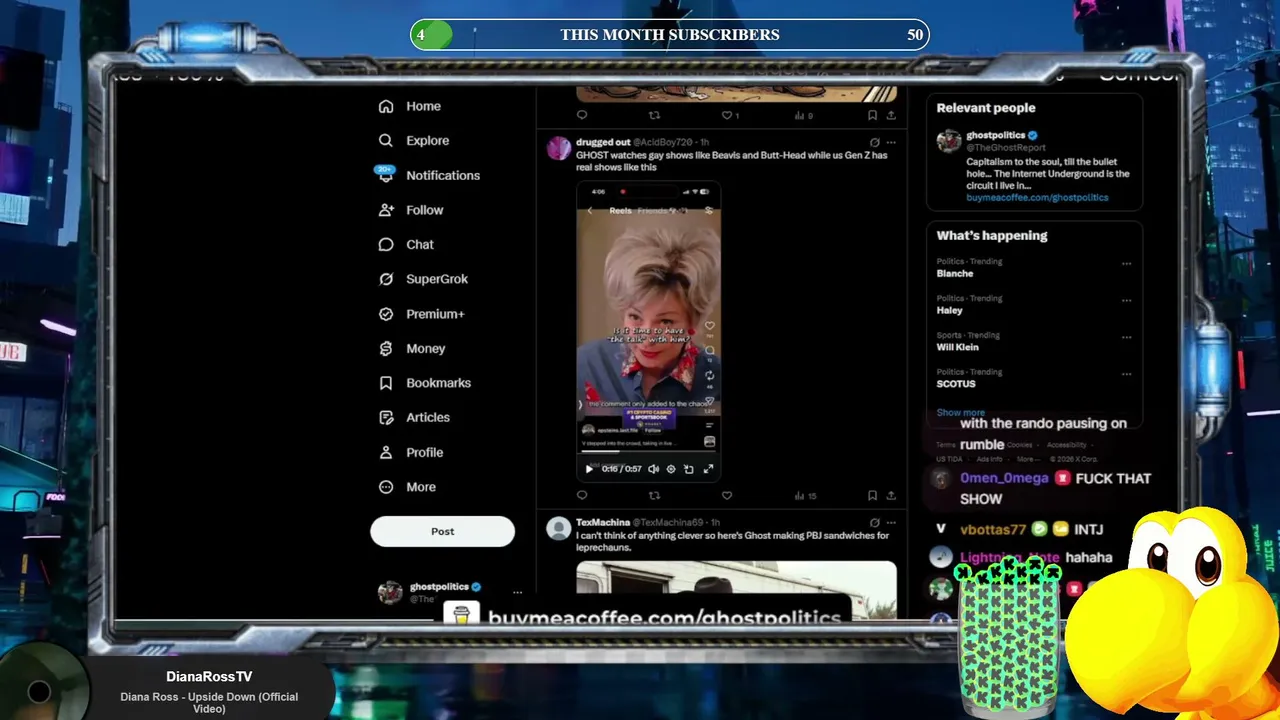Viewport: 1280px width, 720px height.
Task: Mute the embedded video sound
Action: (x=654, y=469)
